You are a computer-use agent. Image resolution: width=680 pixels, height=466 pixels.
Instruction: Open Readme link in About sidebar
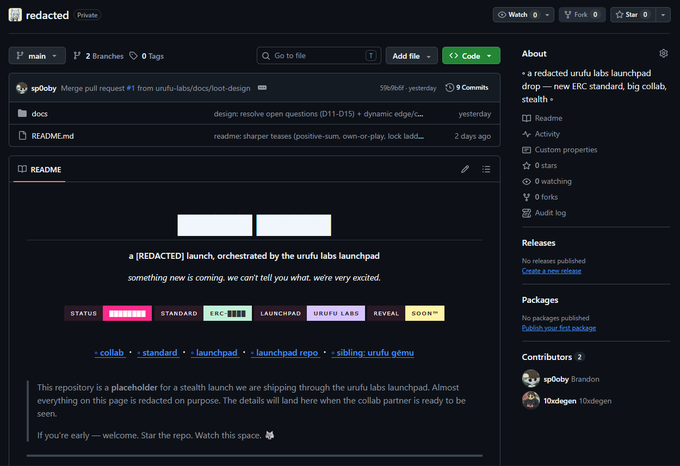(543, 118)
